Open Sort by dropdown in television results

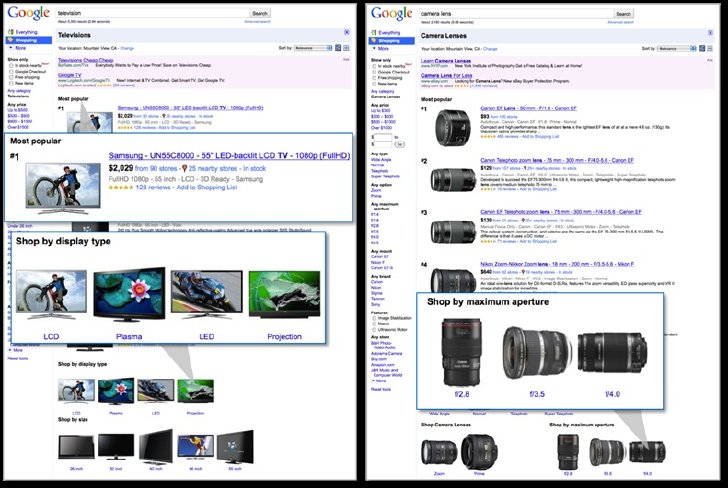(x=313, y=48)
